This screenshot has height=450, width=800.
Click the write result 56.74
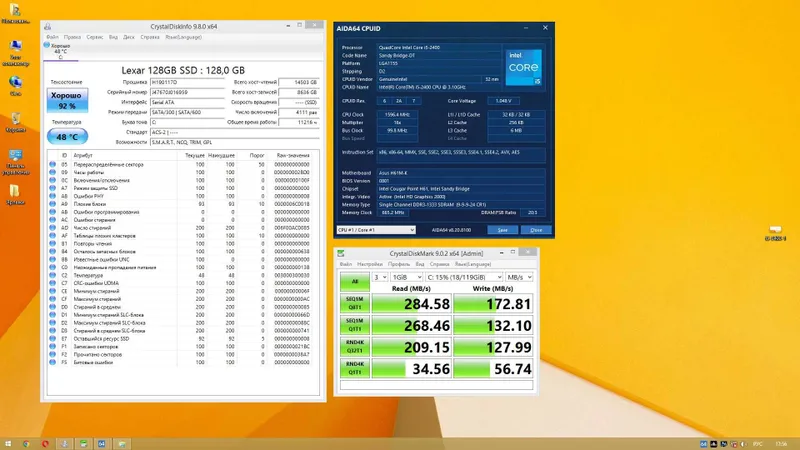(493, 368)
